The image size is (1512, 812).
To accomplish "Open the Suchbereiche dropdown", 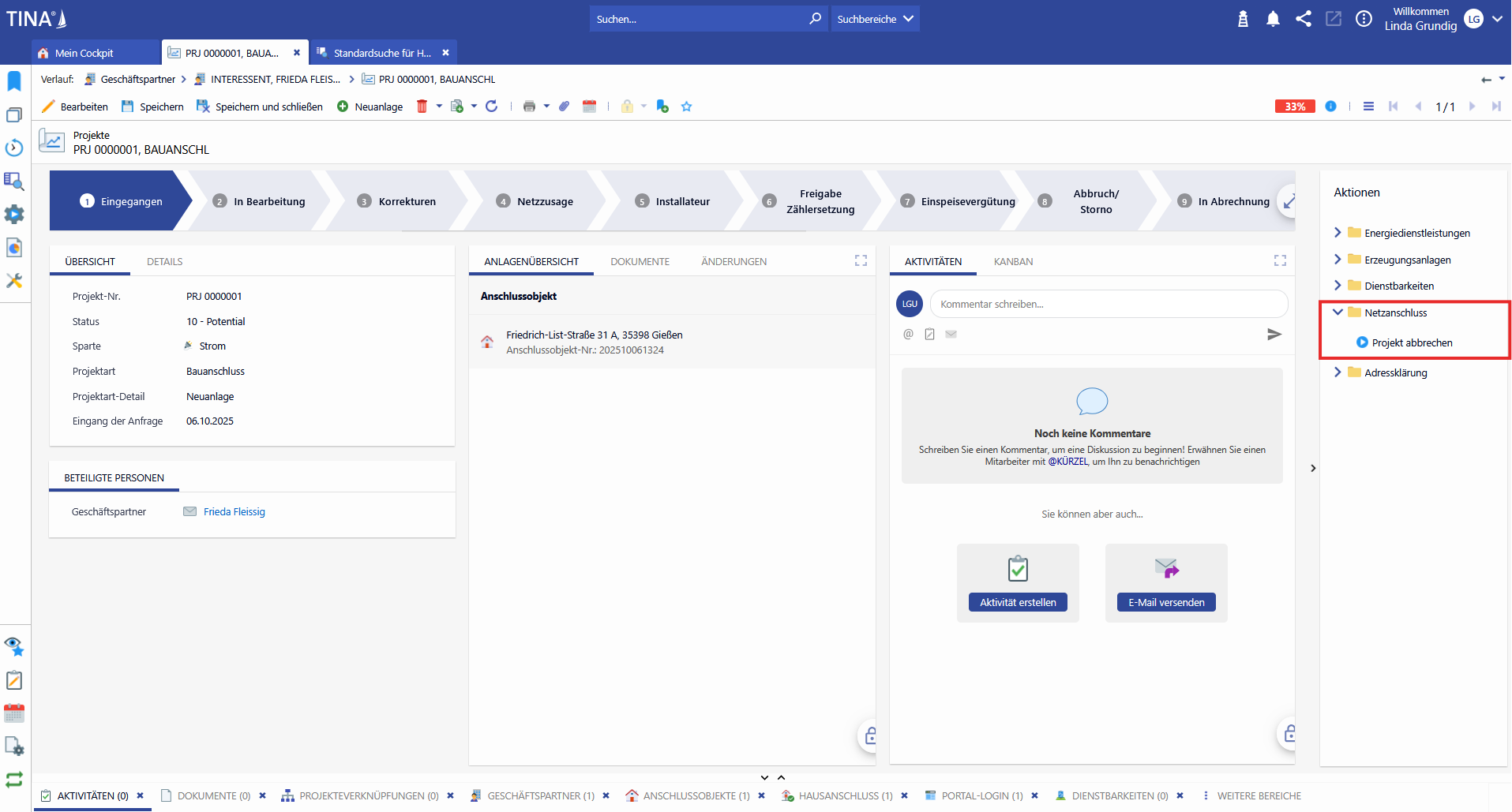I will 875,19.
